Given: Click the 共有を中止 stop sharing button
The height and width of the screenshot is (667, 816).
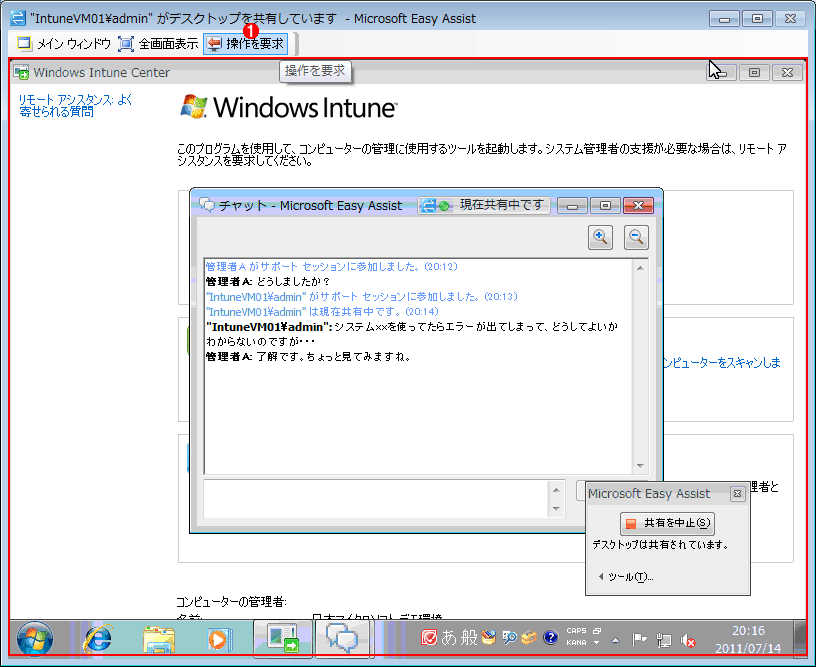Looking at the screenshot, I should pos(667,523).
